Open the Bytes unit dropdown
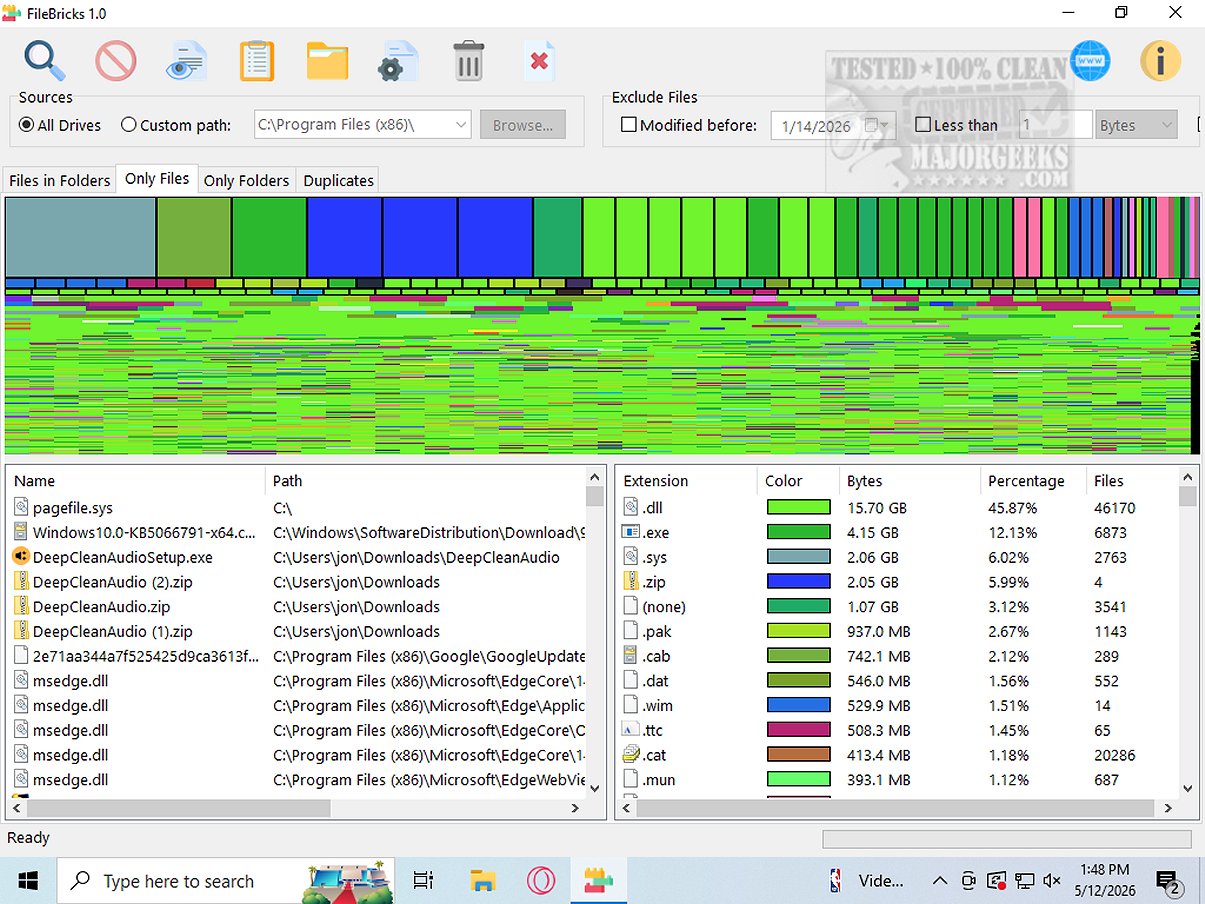This screenshot has height=904, width=1205. point(1137,125)
